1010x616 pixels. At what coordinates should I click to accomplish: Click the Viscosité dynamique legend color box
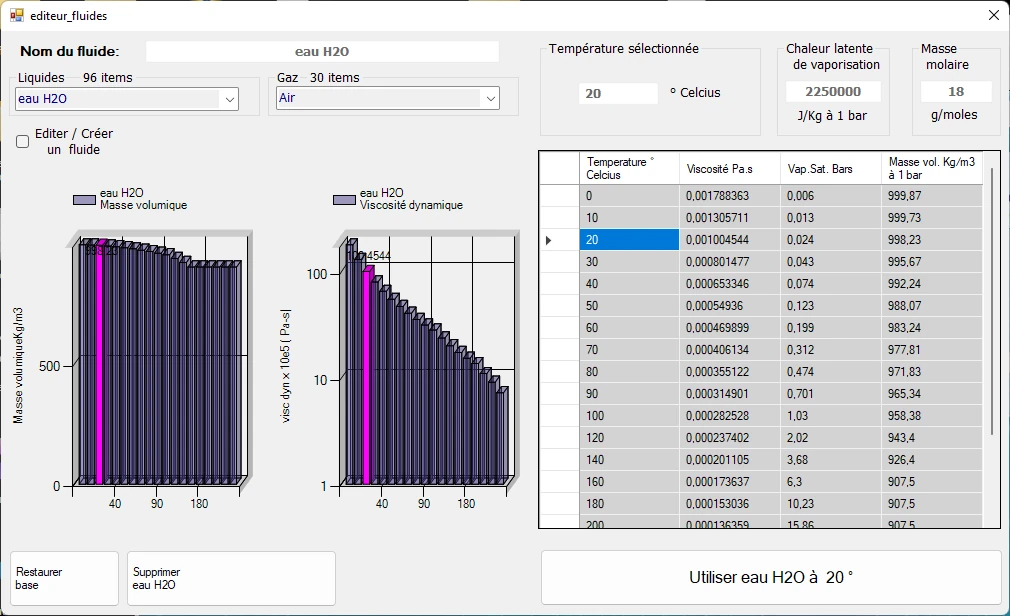click(344, 200)
